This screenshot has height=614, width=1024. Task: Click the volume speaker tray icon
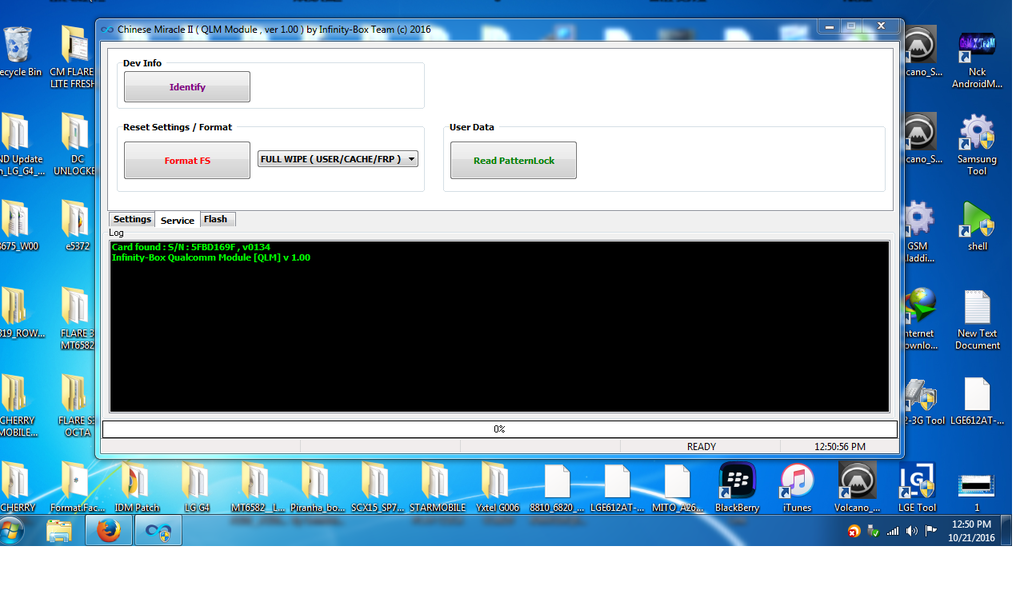(912, 531)
